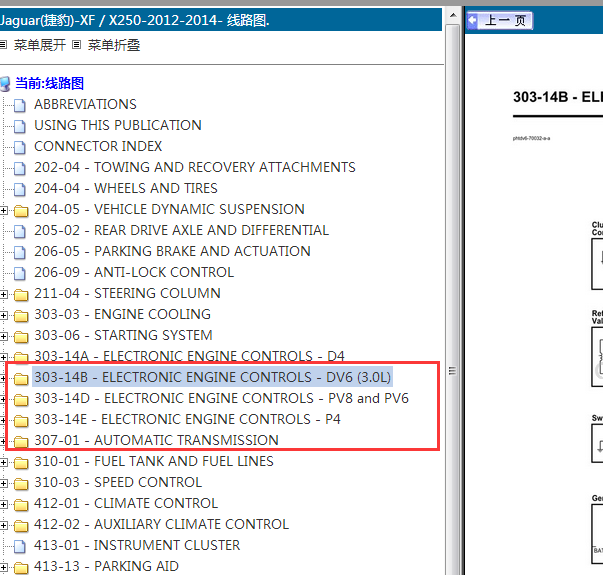Click the folder icon for 412-01 CLIMATE CONTROL
Image resolution: width=603 pixels, height=575 pixels.
(x=21, y=505)
